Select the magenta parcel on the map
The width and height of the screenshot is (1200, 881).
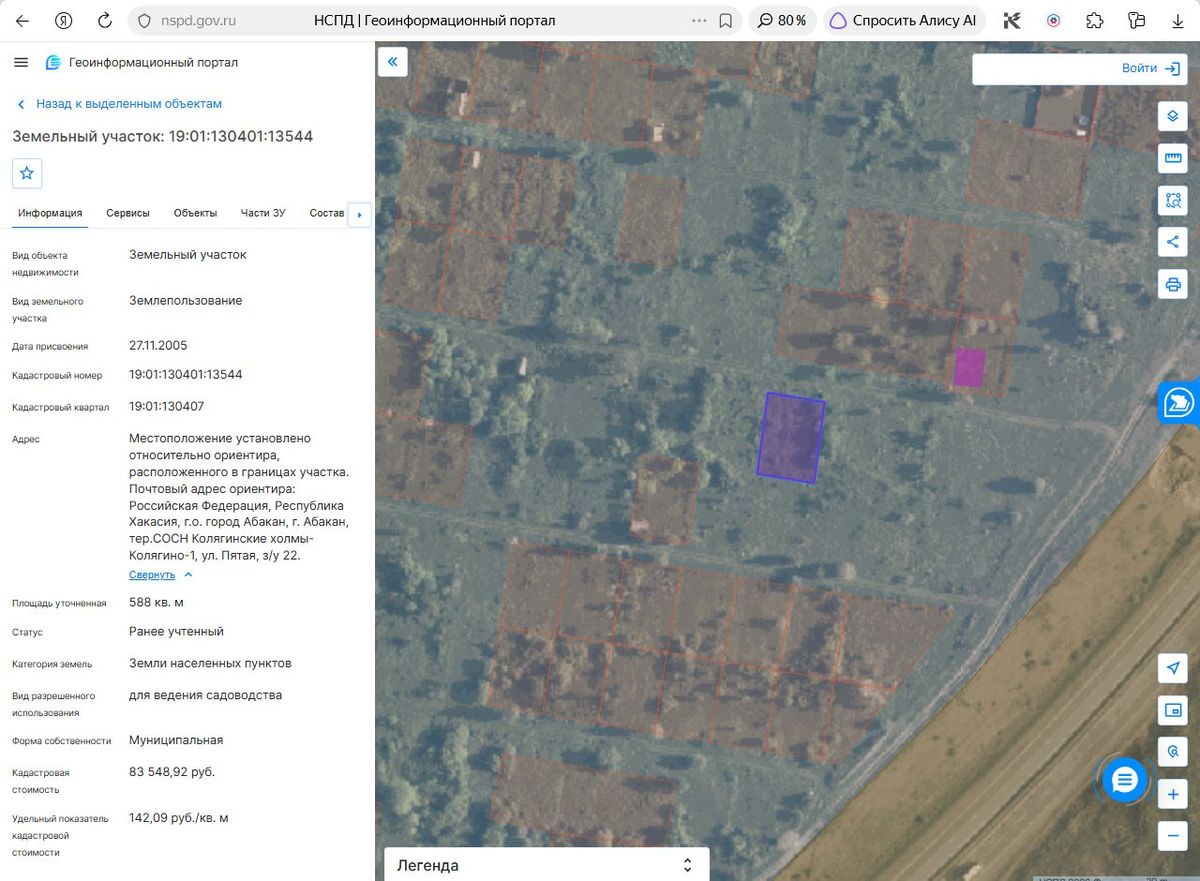point(969,367)
